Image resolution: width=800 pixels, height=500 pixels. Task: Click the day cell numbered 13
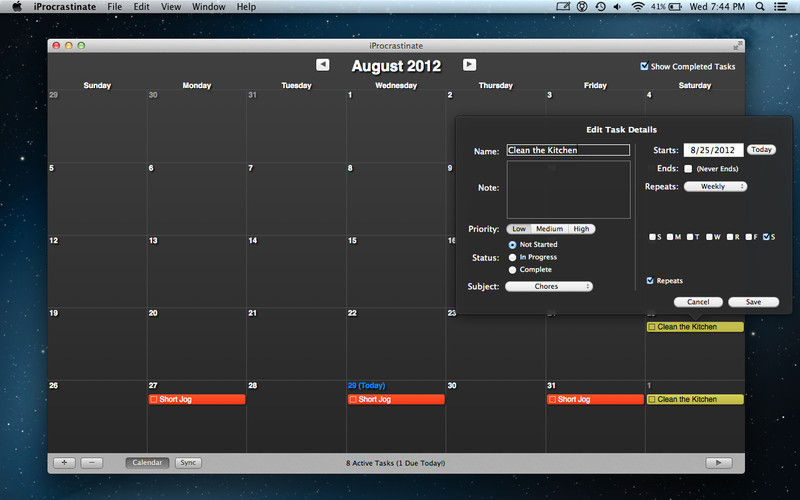pyautogui.click(x=196, y=271)
